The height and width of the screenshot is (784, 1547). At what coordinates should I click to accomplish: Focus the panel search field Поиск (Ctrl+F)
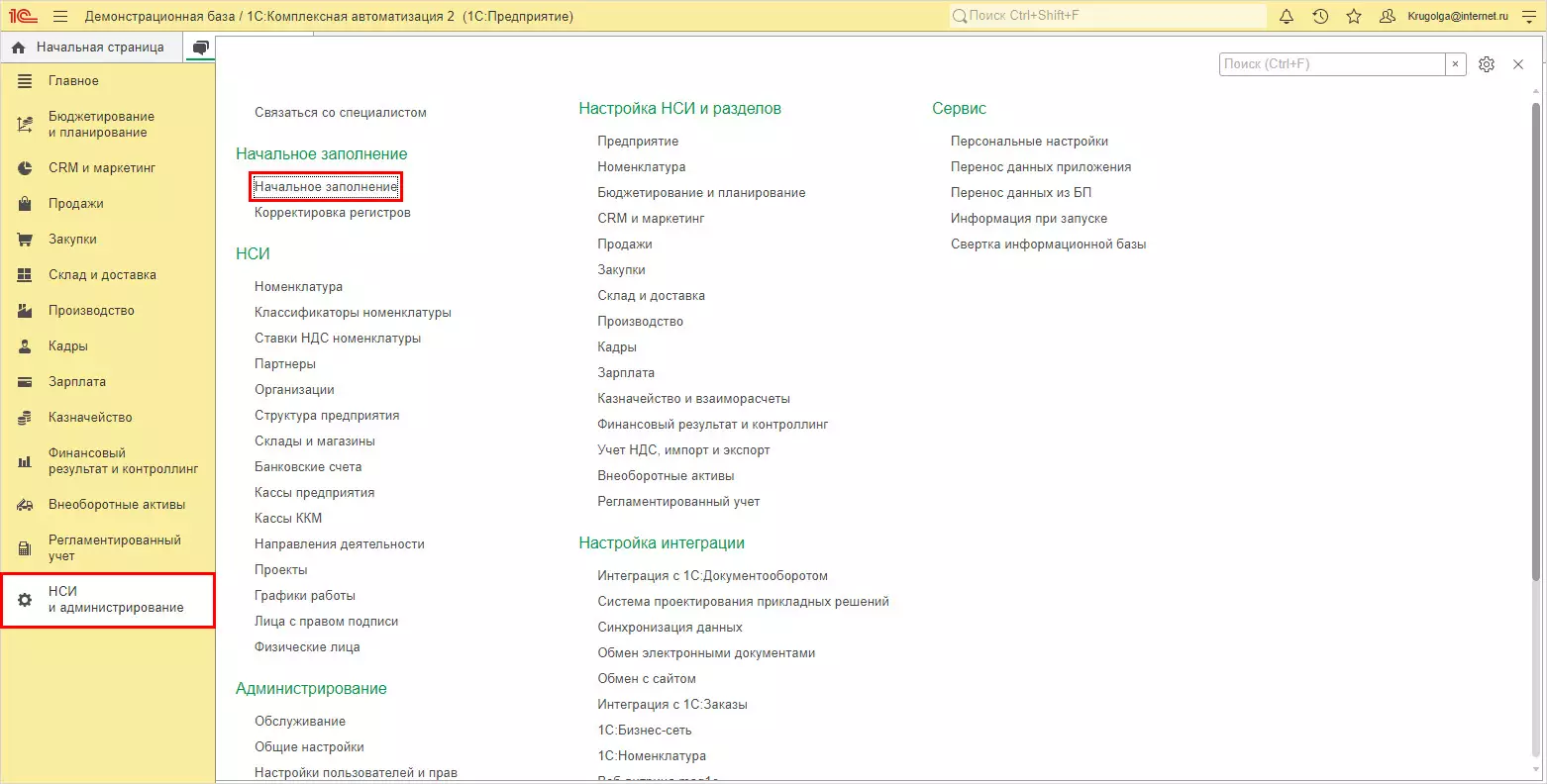click(1332, 64)
